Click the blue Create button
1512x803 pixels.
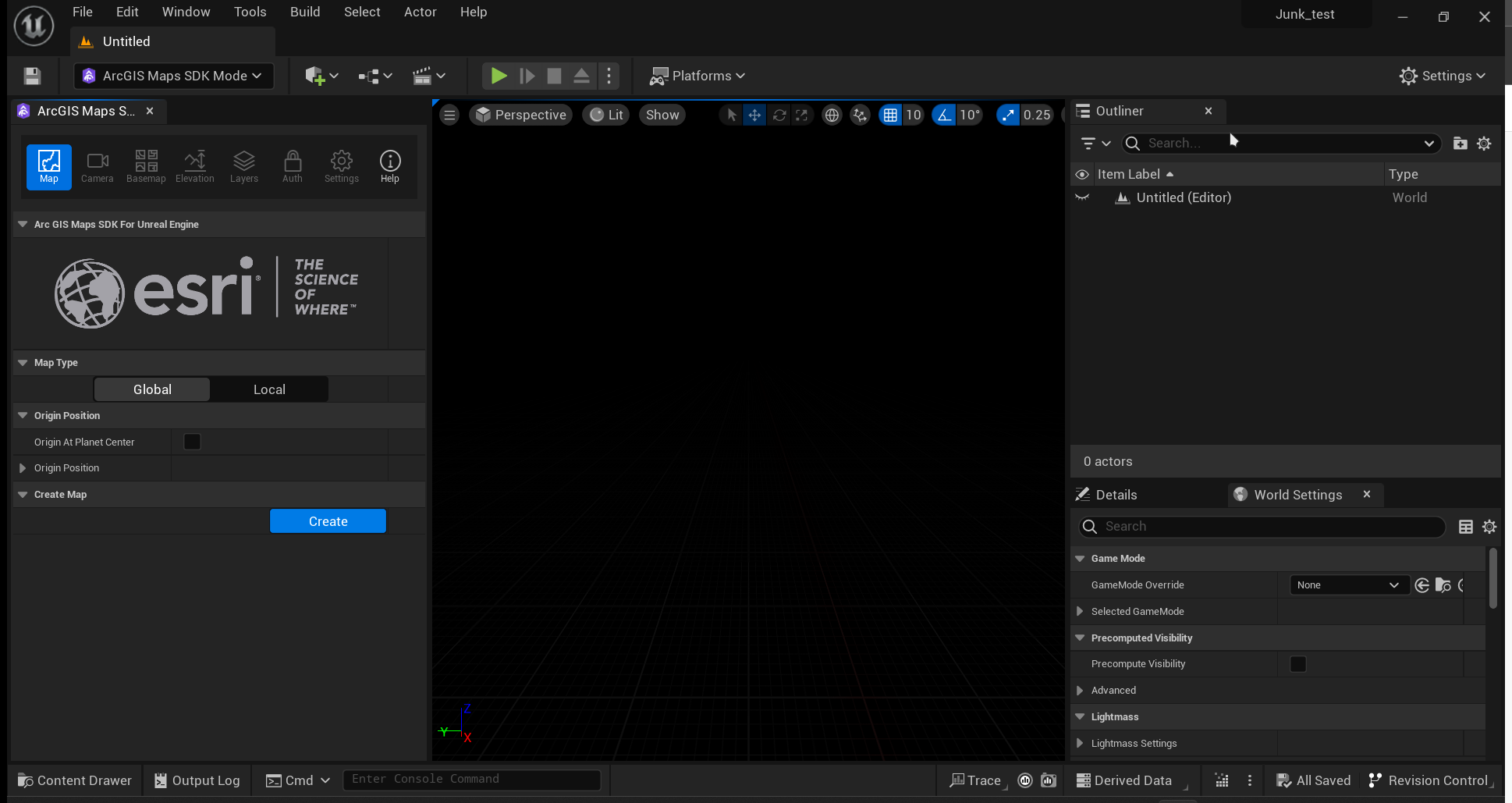pos(328,521)
